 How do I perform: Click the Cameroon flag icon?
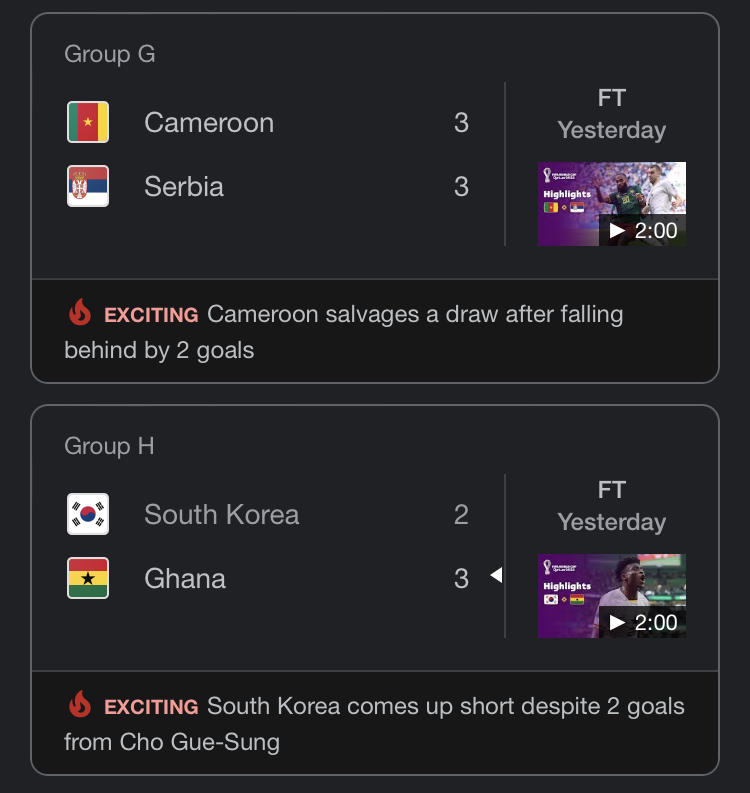(x=88, y=122)
